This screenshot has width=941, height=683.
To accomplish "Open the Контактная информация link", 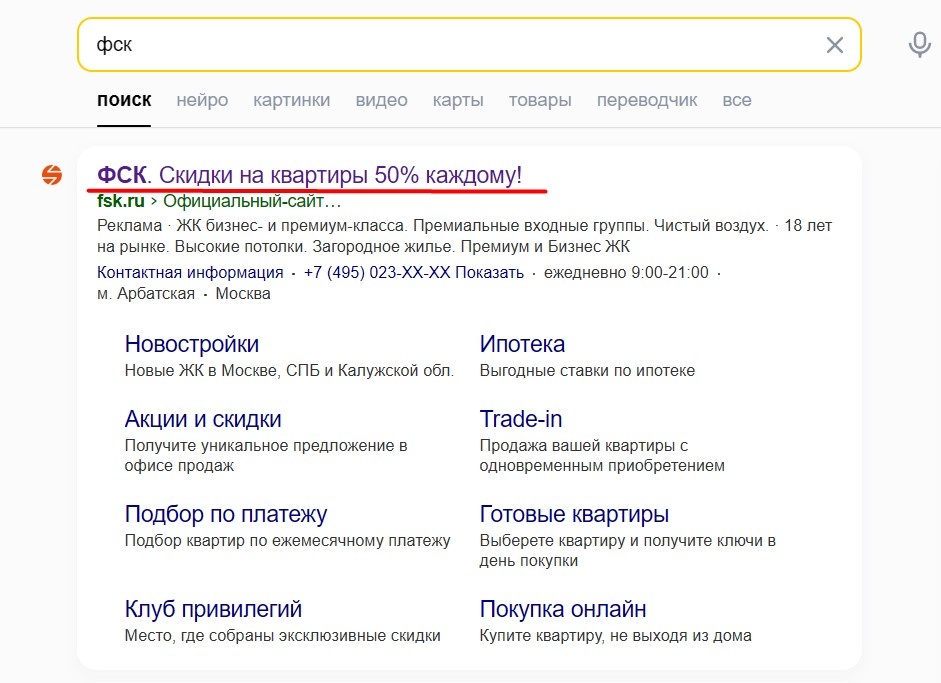I will pyautogui.click(x=190, y=272).
